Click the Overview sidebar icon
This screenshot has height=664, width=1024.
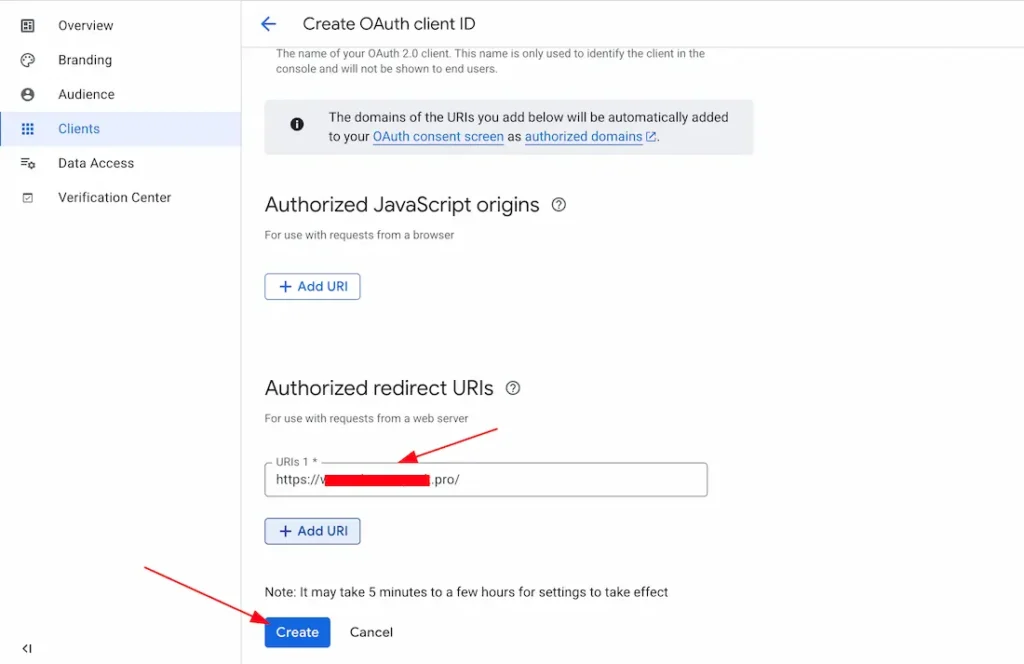coord(28,25)
